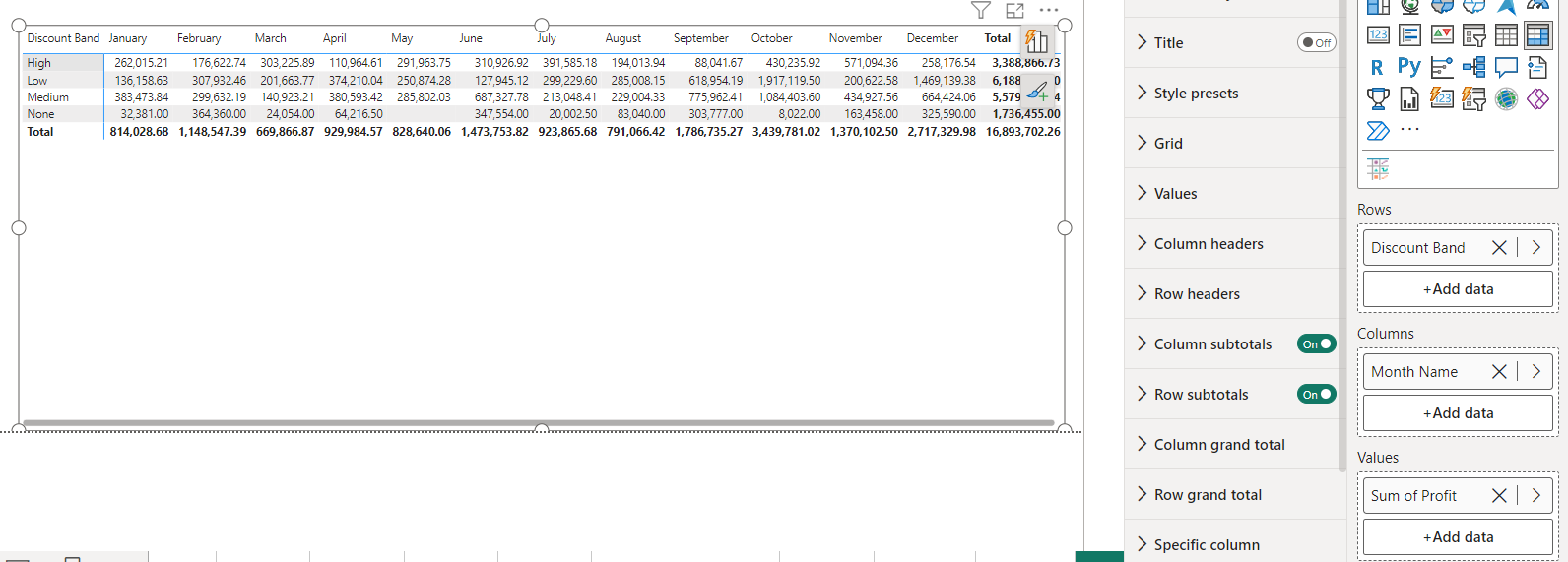Turn off the Row subtotals toggle
1568x562 pixels.
pos(1317,394)
